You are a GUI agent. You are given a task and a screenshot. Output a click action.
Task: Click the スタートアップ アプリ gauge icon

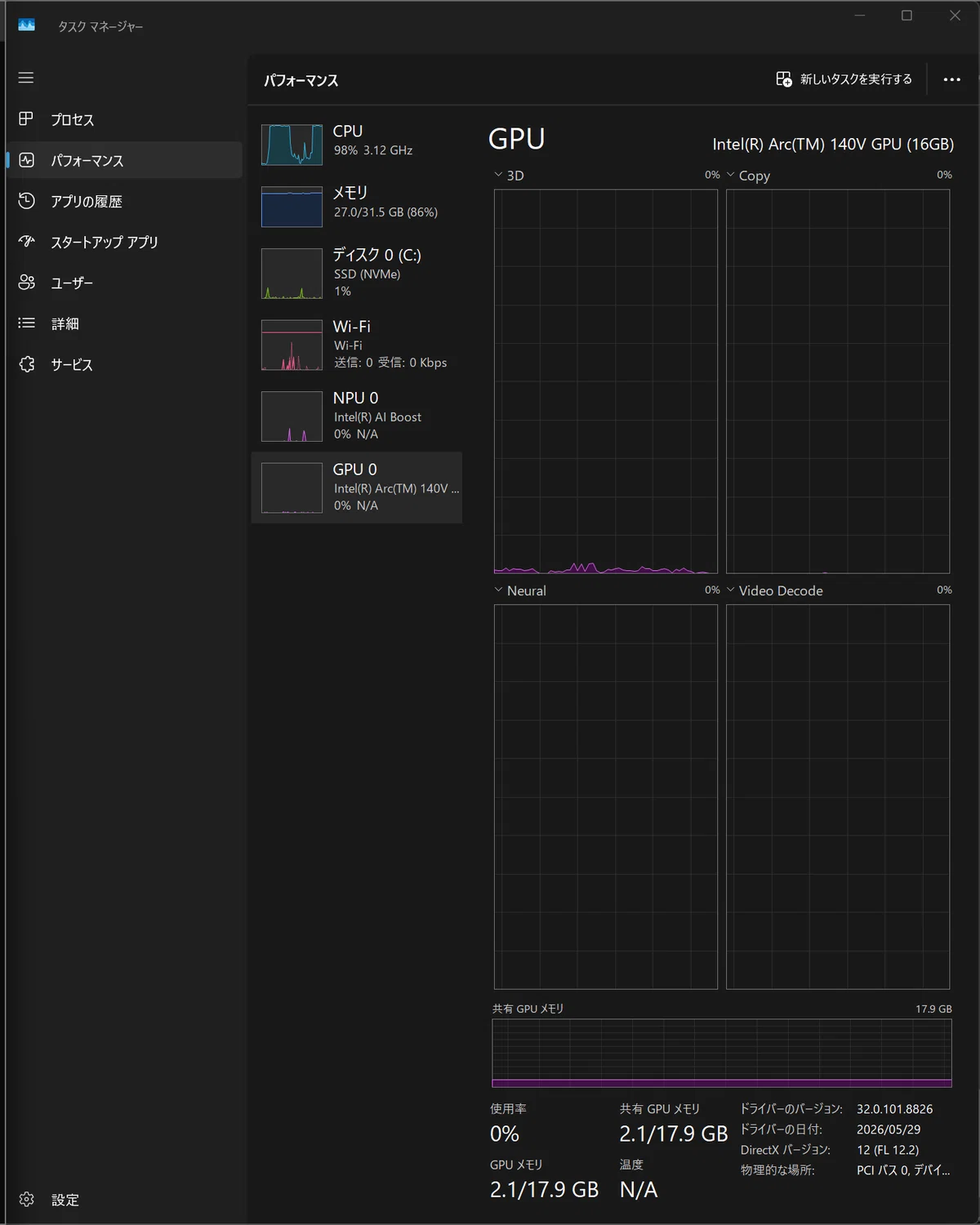pyautogui.click(x=26, y=242)
